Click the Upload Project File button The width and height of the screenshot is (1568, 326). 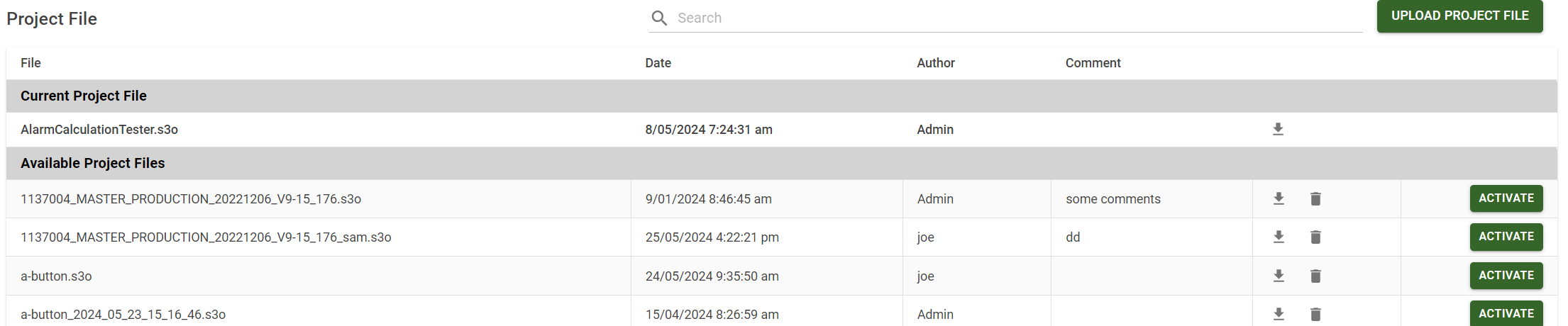pyautogui.click(x=1459, y=16)
